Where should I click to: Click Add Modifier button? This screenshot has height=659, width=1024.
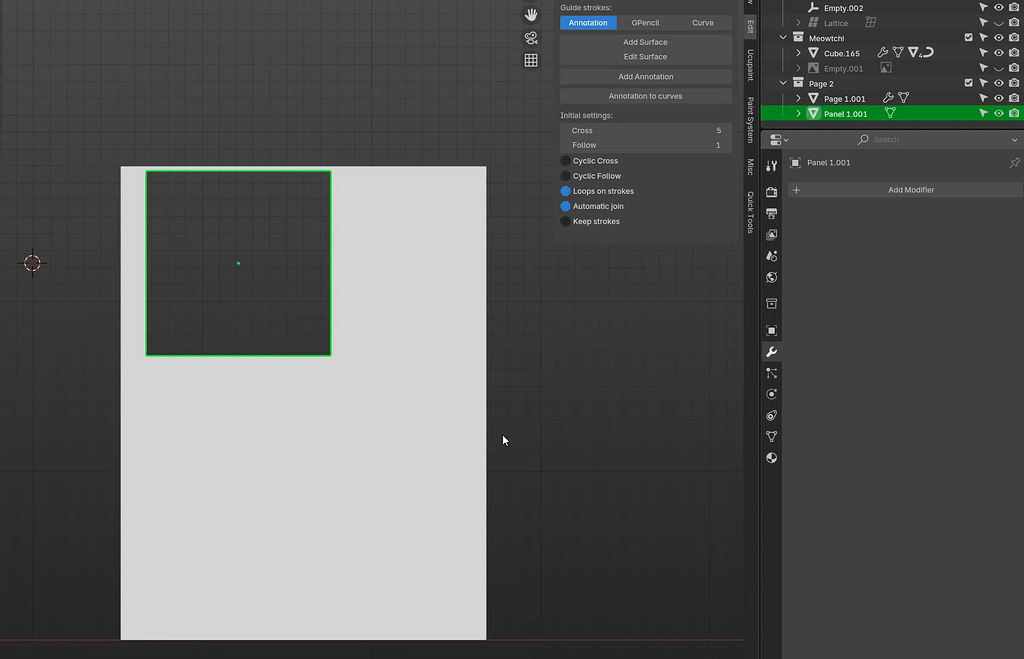point(904,190)
